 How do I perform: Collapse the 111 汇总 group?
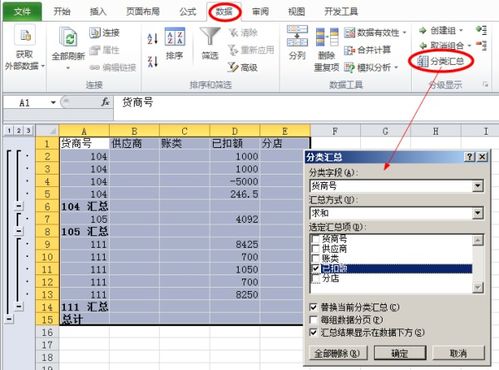pos(19,307)
